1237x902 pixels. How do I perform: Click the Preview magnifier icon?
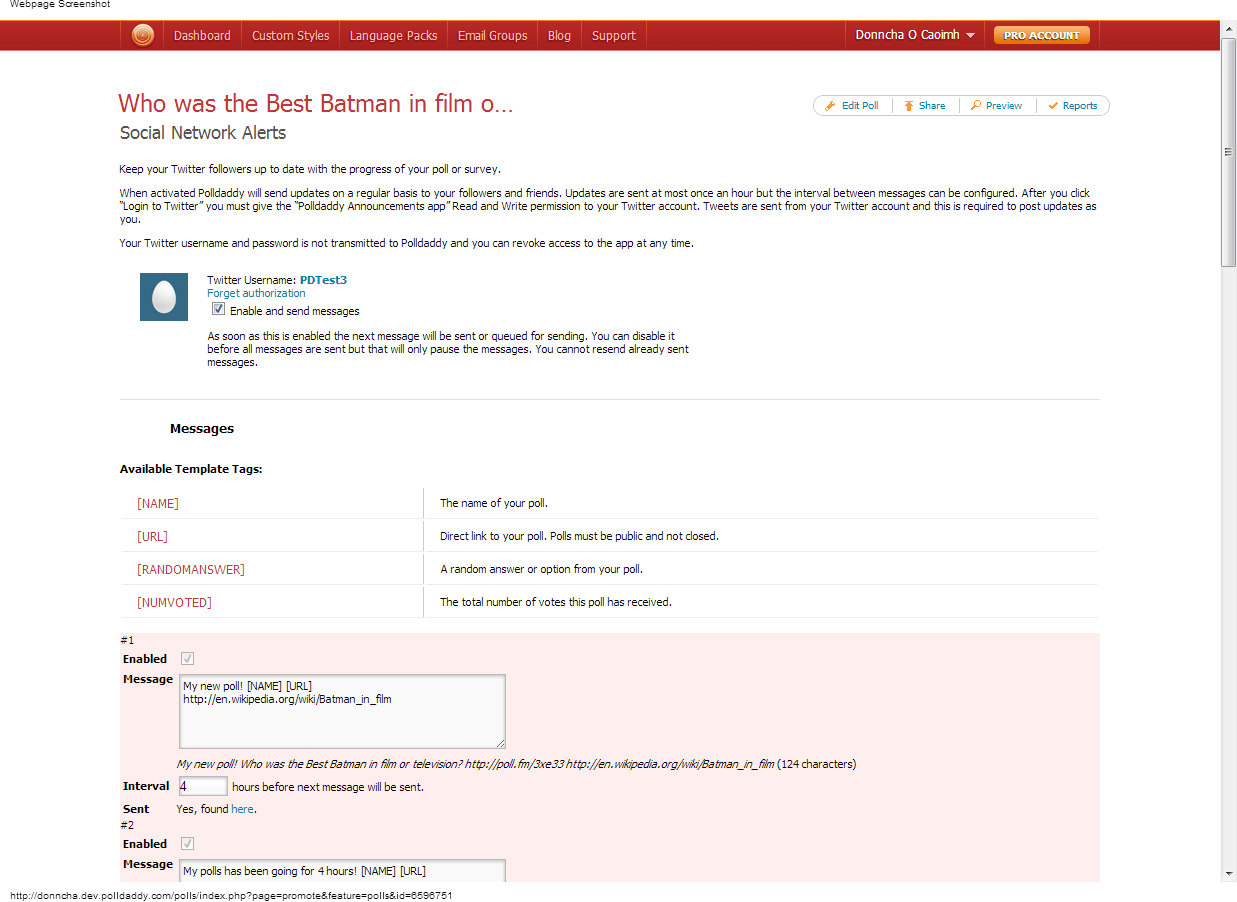pyautogui.click(x=976, y=106)
